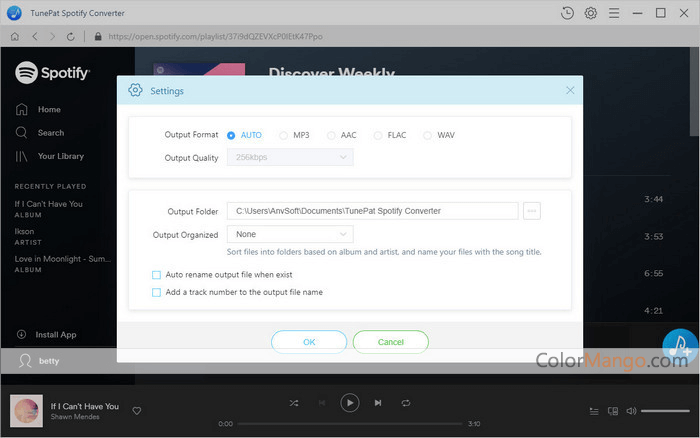This screenshot has height=438, width=700.
Task: Select MP3 output format
Action: [284, 135]
